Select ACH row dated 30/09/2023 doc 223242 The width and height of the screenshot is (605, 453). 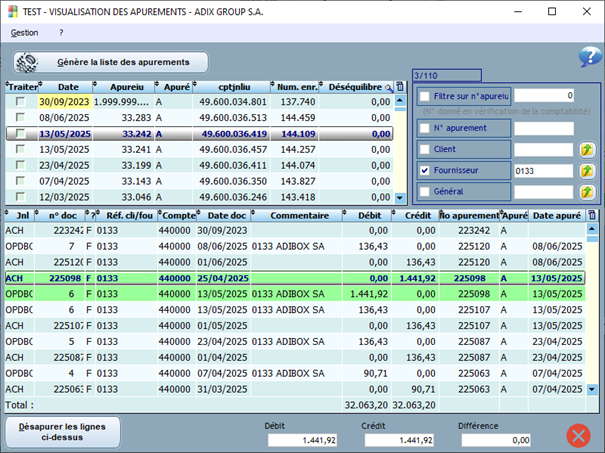click(295, 230)
